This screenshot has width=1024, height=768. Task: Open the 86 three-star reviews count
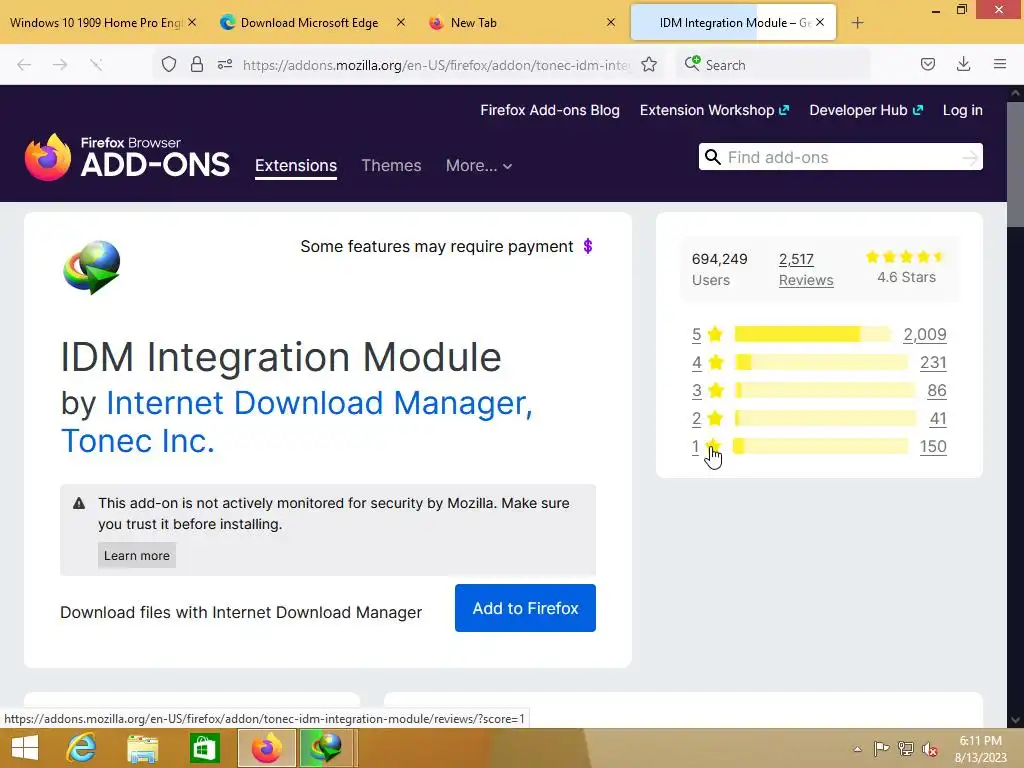click(x=936, y=391)
